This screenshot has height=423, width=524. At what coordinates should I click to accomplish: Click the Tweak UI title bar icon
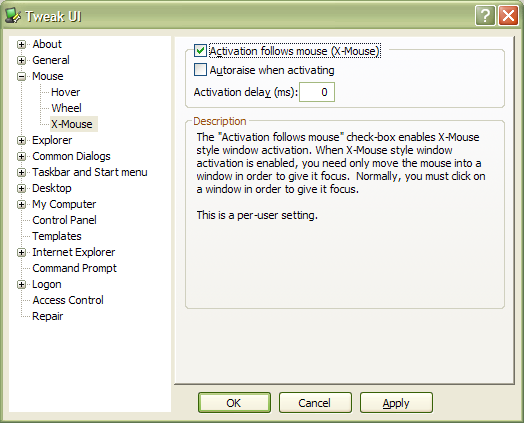click(13, 16)
